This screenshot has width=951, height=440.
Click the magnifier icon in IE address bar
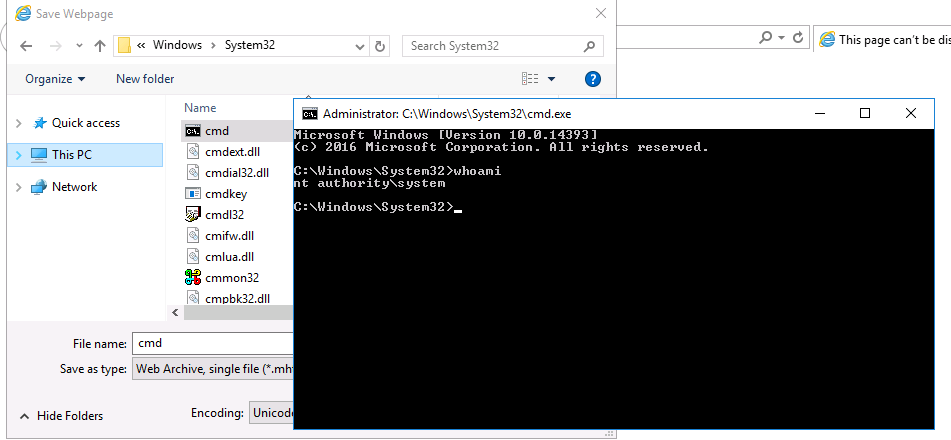(766, 38)
